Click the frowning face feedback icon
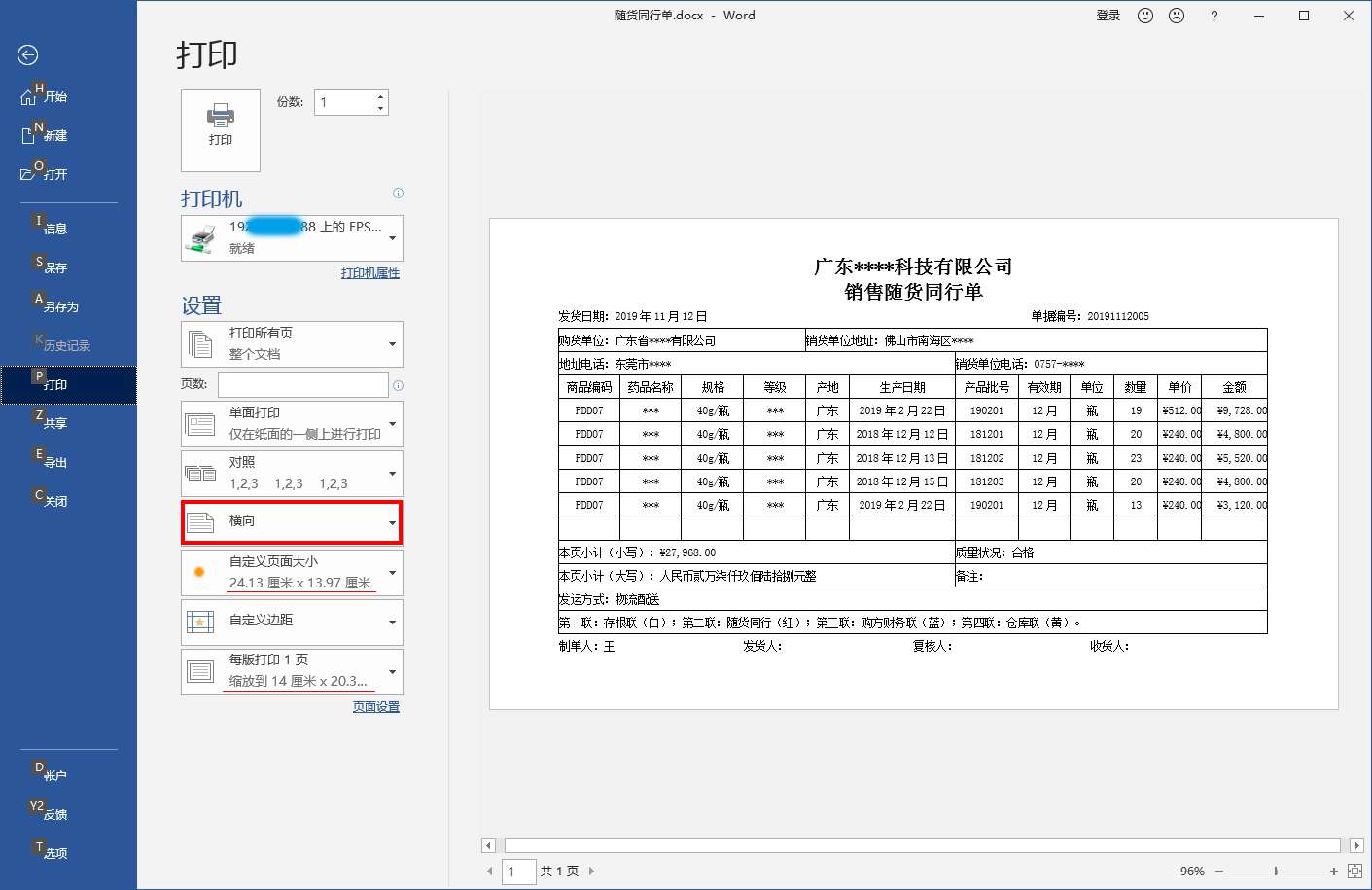Viewport: 1372px width, 890px height. point(1177,16)
